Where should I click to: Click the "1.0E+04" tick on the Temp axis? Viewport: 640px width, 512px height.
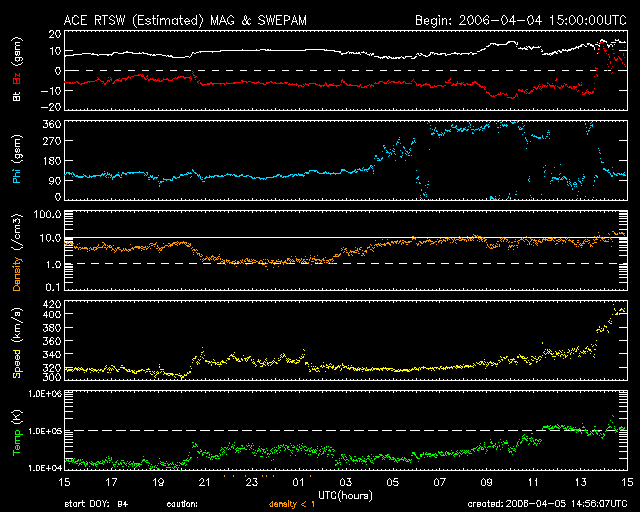tap(45, 468)
